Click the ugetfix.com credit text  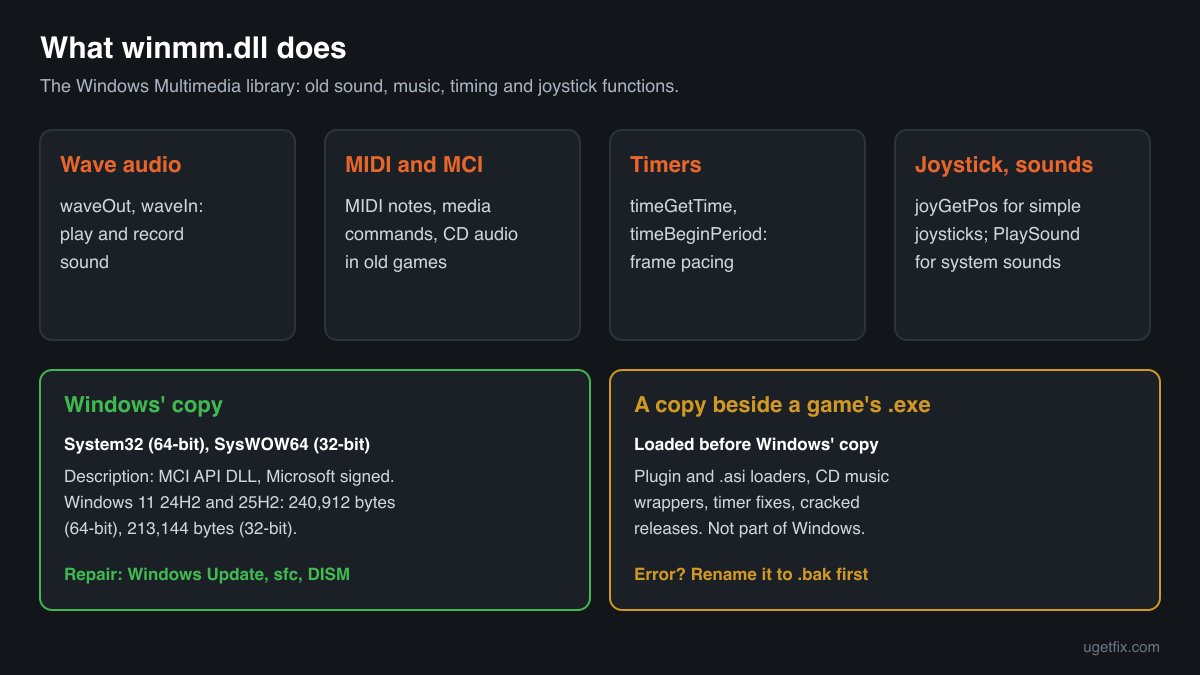[1121, 647]
